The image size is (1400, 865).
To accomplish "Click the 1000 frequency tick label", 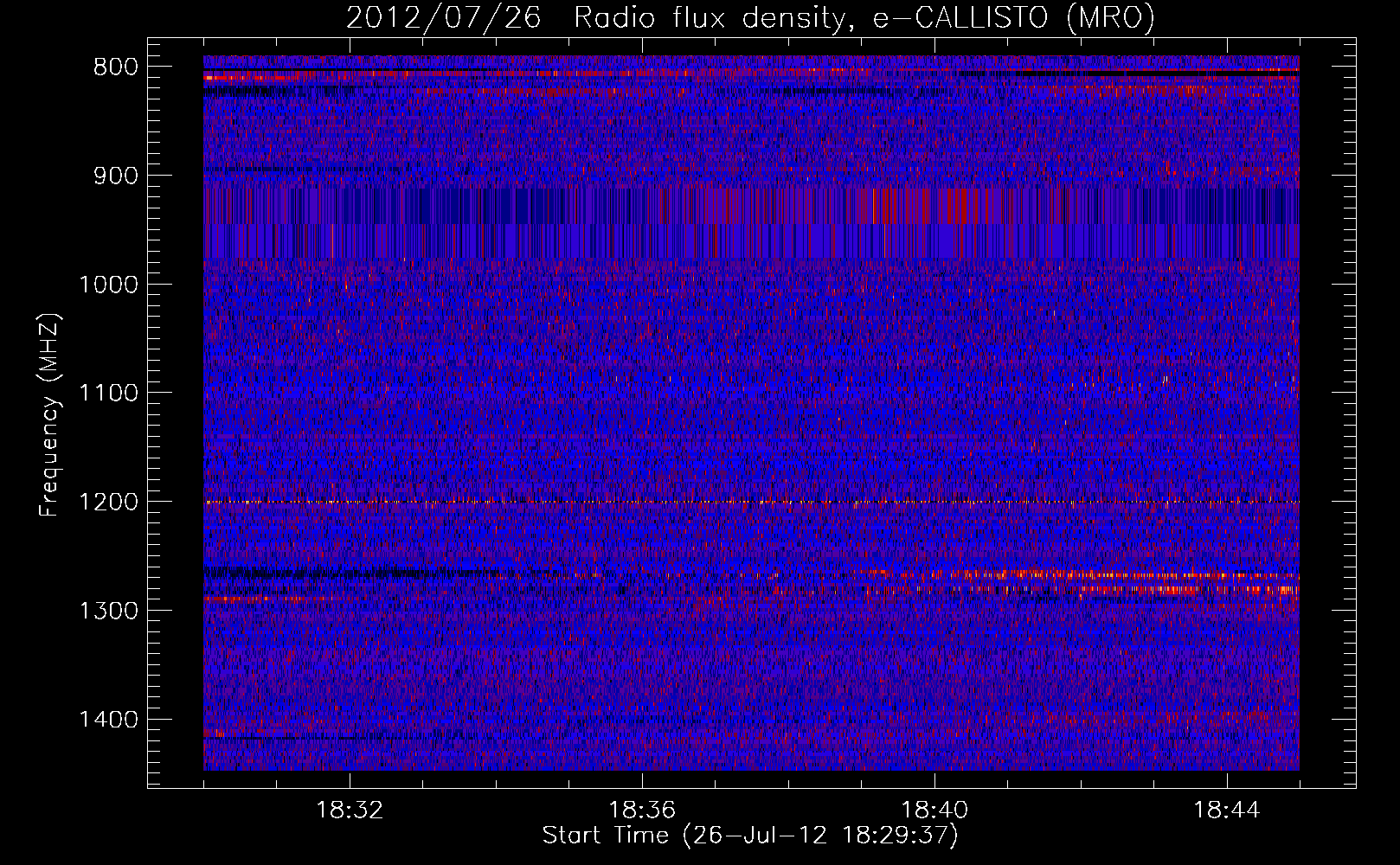I will click(x=109, y=285).
